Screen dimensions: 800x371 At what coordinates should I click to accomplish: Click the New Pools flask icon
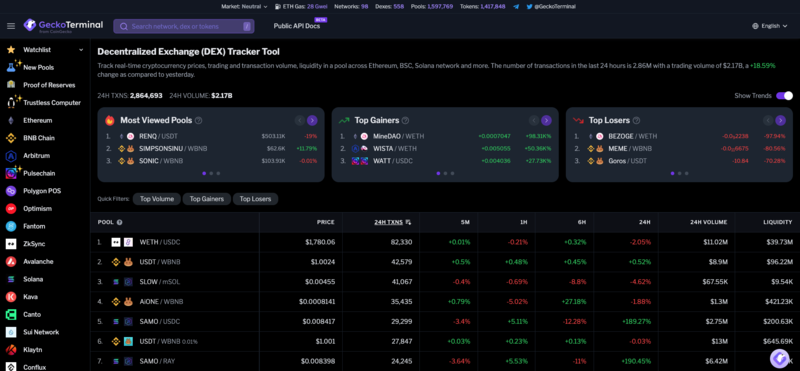[11, 67]
